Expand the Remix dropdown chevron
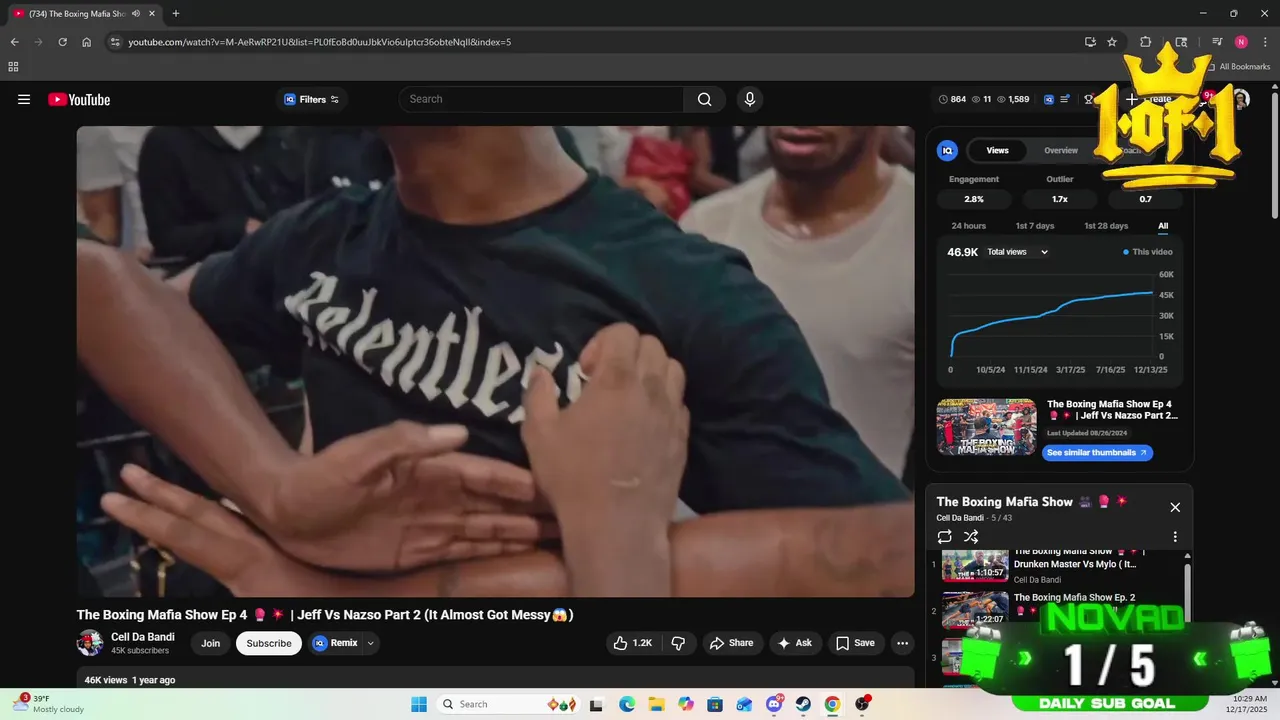 [x=371, y=643]
